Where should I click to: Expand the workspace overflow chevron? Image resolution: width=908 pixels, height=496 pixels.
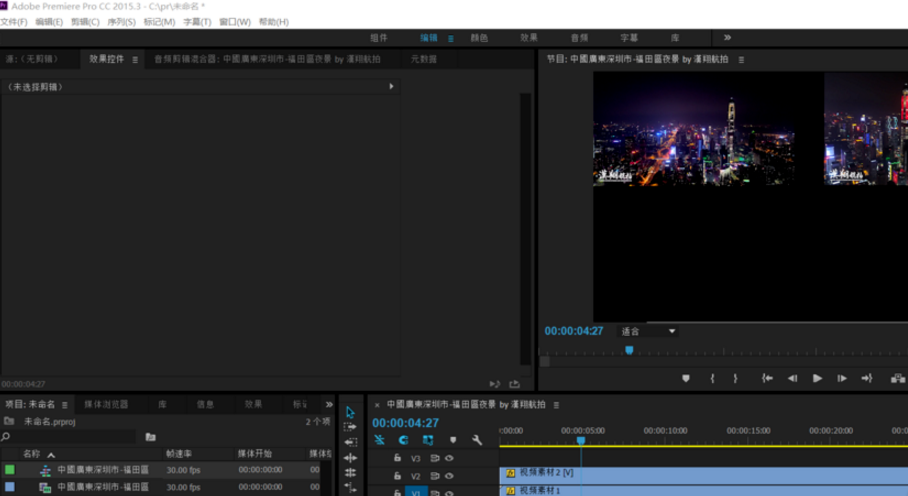[727, 37]
